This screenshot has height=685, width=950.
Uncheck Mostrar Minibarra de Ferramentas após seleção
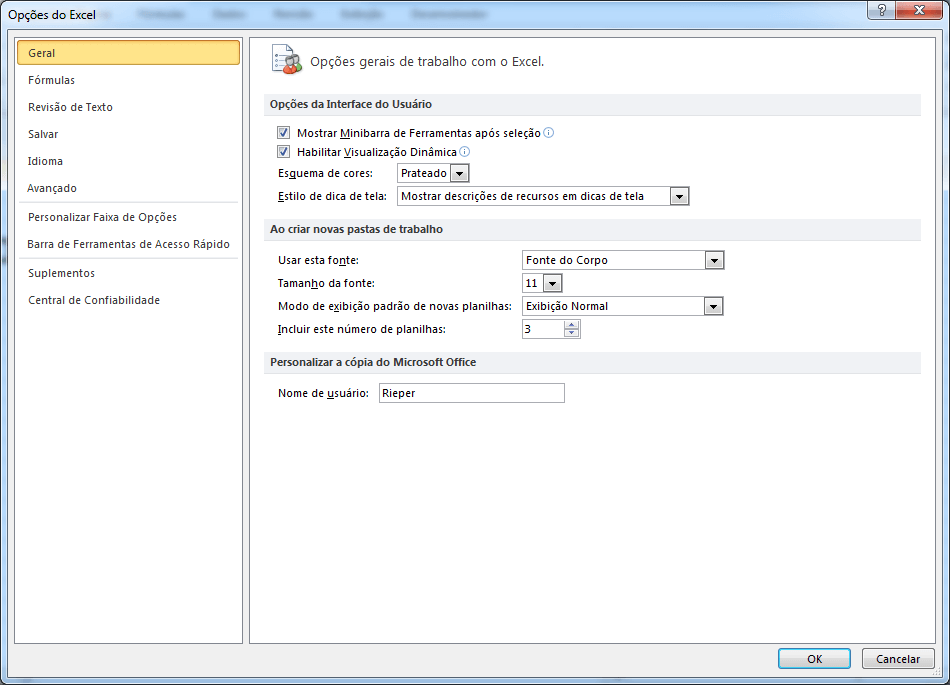tap(284, 133)
